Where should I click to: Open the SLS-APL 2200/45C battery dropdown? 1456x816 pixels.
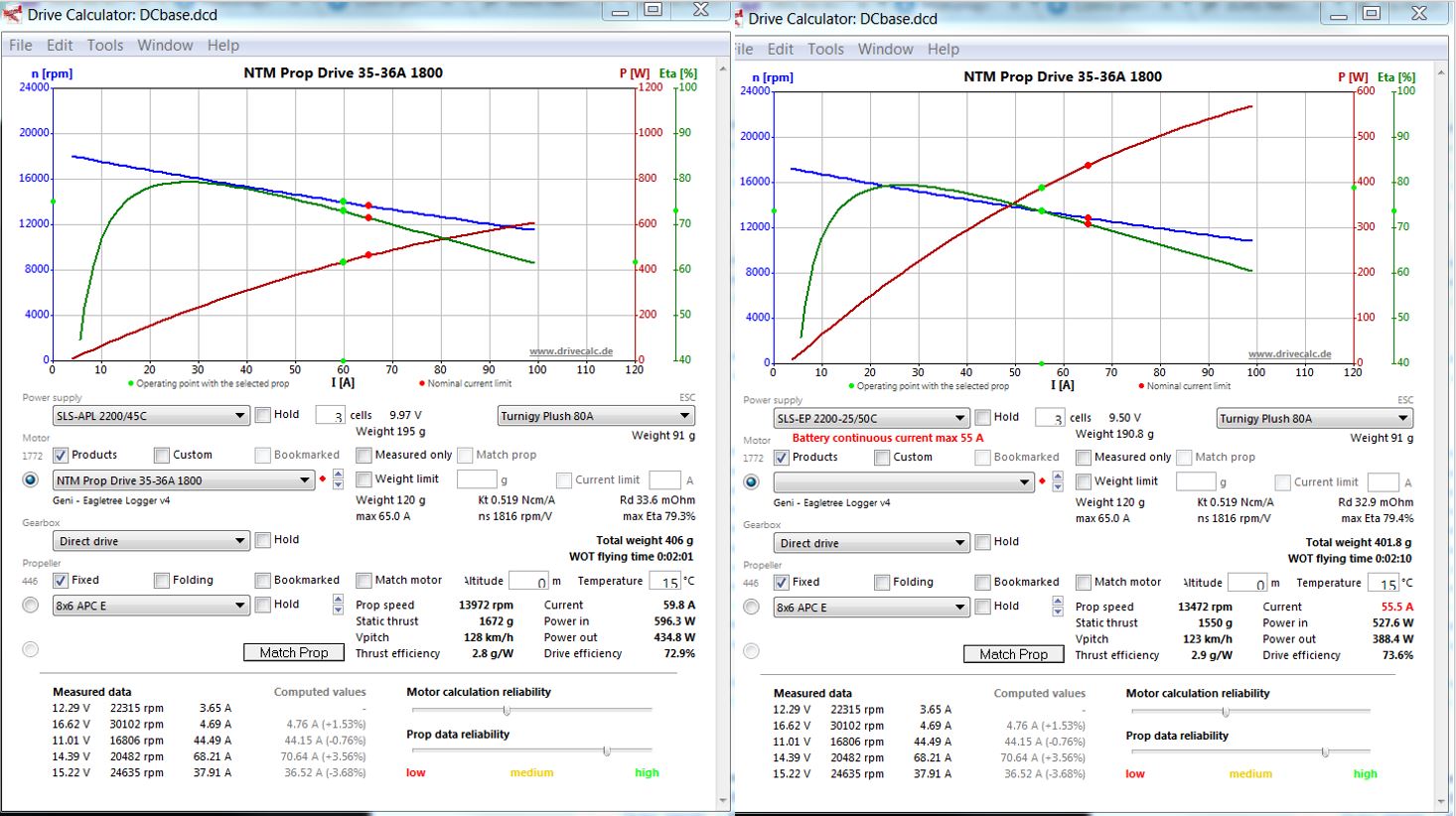(x=151, y=416)
